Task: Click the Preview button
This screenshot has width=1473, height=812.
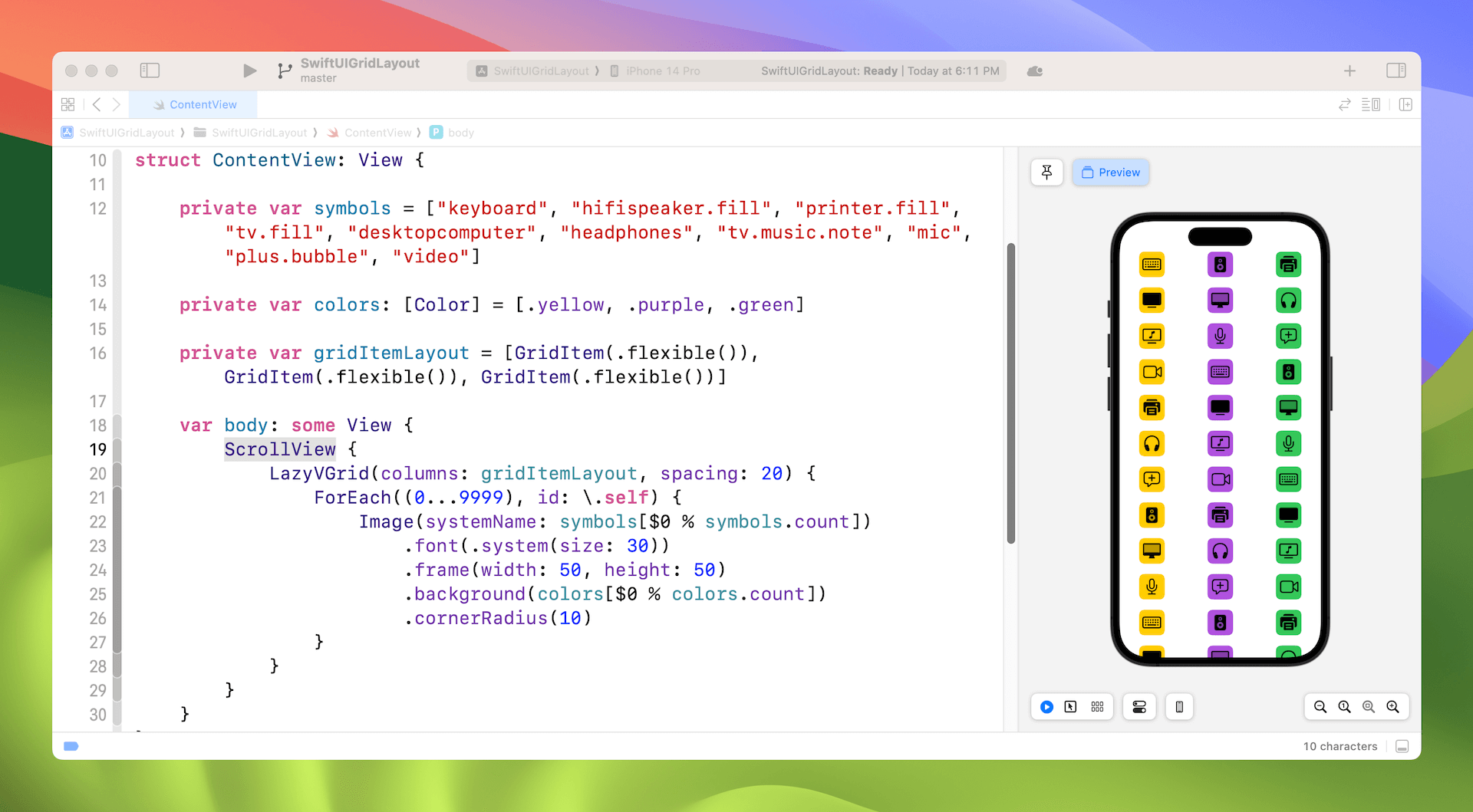Action: (1111, 173)
